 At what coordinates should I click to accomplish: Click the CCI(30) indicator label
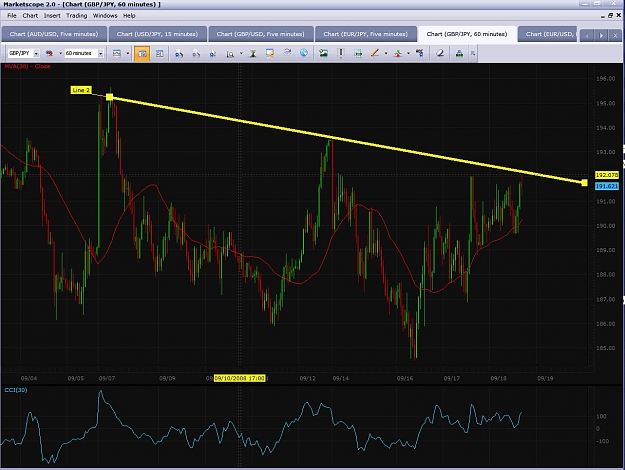(16, 390)
